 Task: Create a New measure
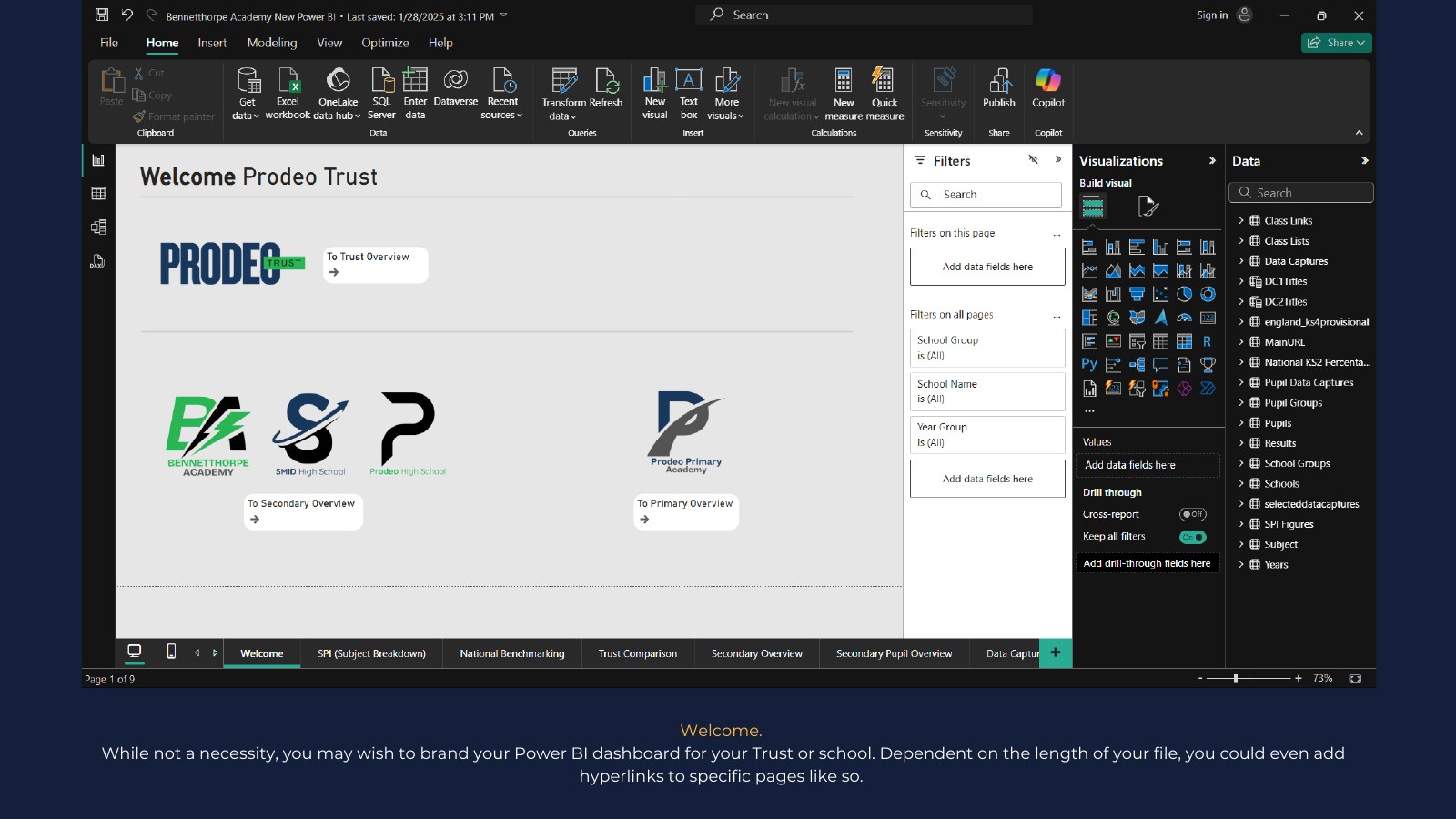(x=844, y=93)
